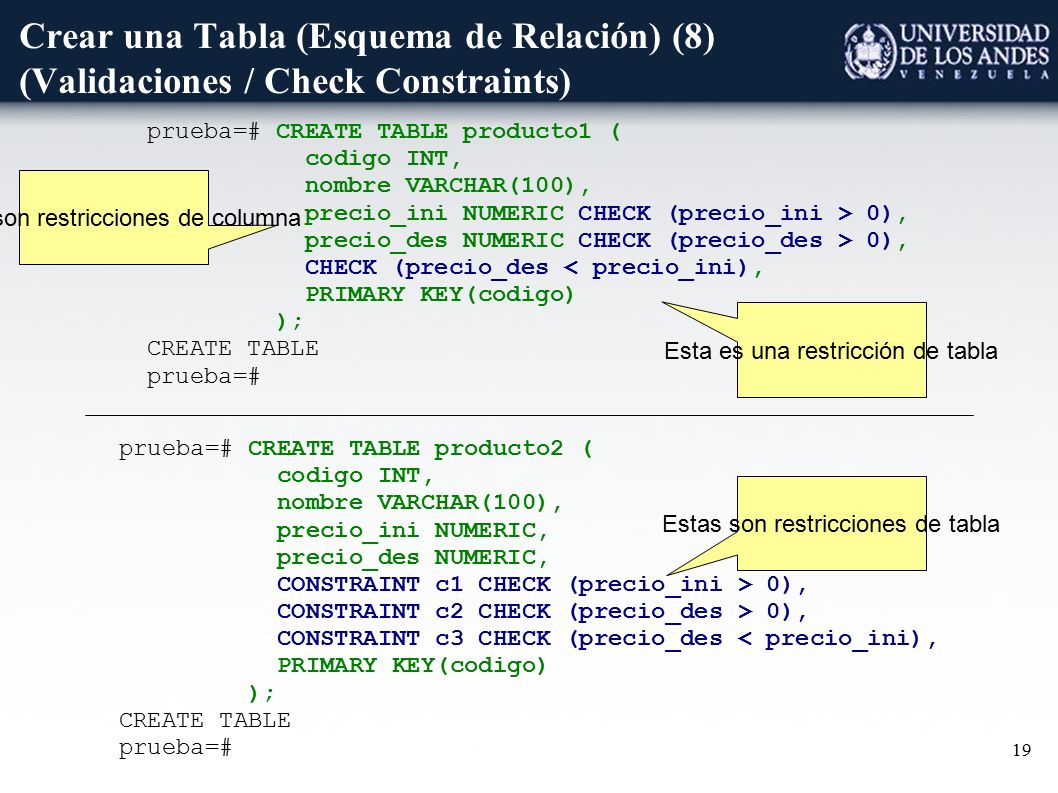The width and height of the screenshot is (1058, 793).
Task: Click 'PRIMARY KEY(codigo)' in the producto1 block
Action: [x=439, y=294]
